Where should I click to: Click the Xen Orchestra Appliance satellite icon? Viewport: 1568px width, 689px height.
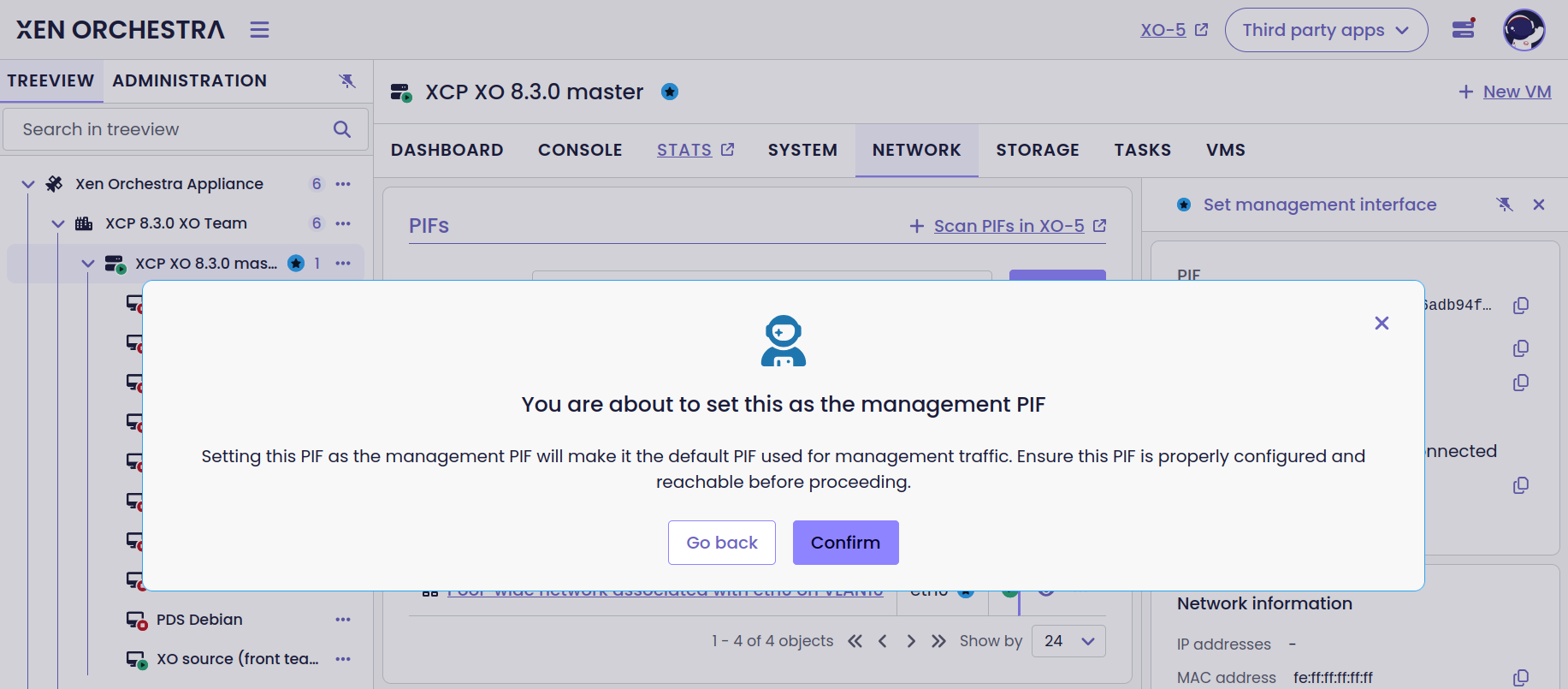pyautogui.click(x=55, y=184)
